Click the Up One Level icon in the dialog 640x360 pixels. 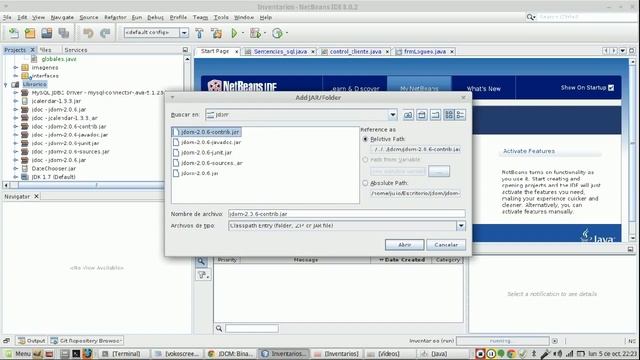pyautogui.click(x=408, y=115)
